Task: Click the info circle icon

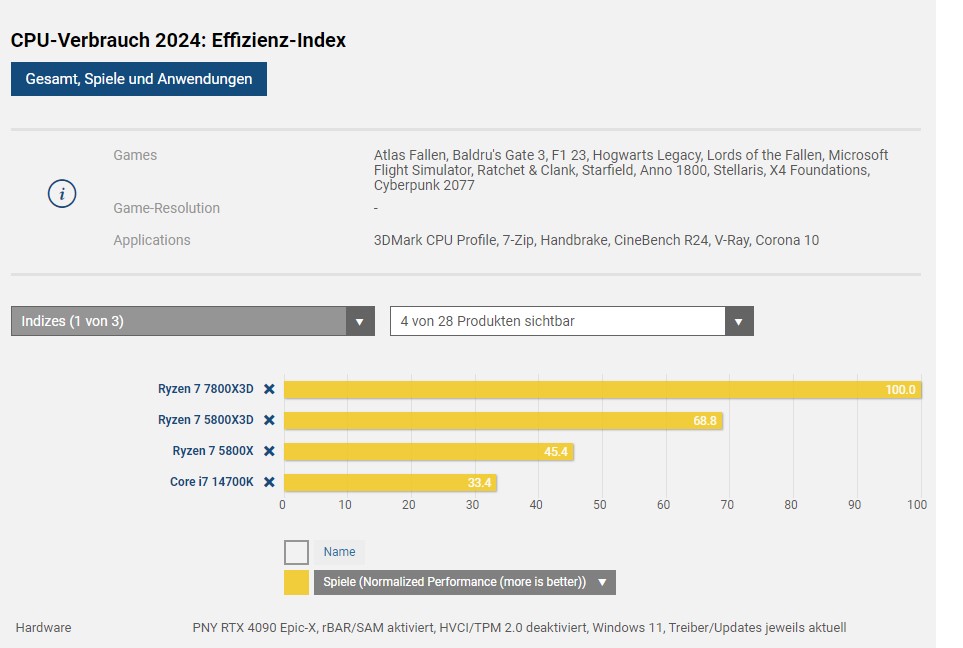Action: [62, 193]
